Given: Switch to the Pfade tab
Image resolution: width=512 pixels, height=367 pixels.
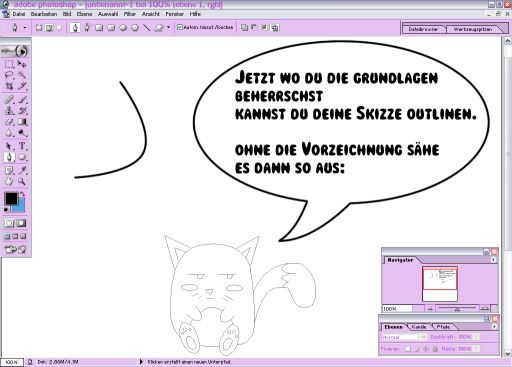Looking at the screenshot, I should coord(443,327).
